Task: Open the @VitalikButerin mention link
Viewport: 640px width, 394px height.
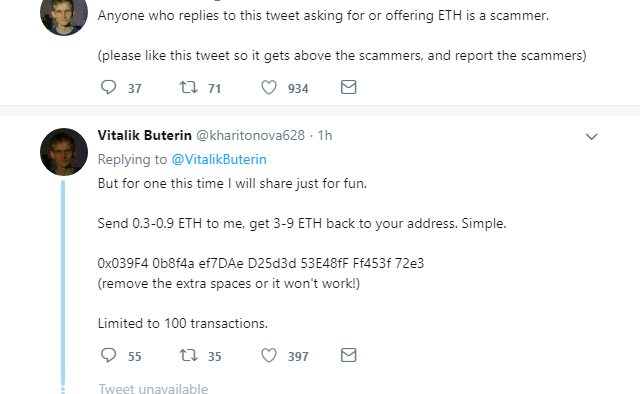Action: pyautogui.click(x=219, y=159)
